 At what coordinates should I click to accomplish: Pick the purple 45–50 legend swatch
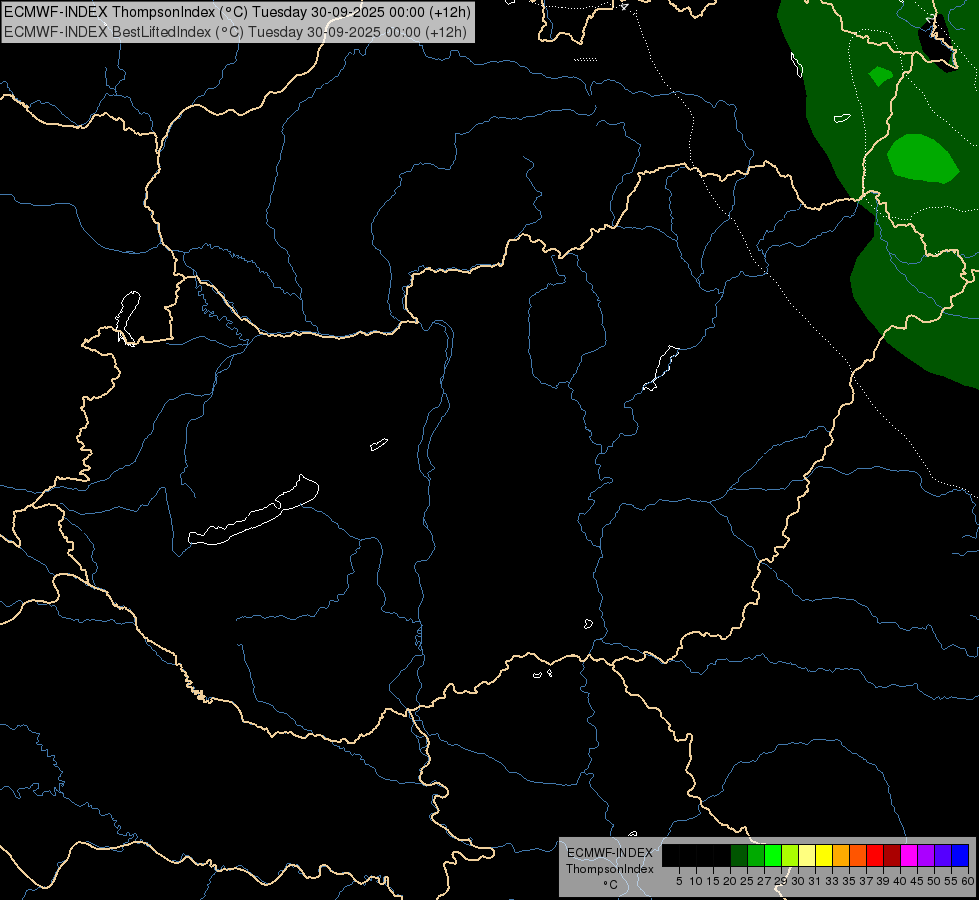pyautogui.click(x=926, y=855)
